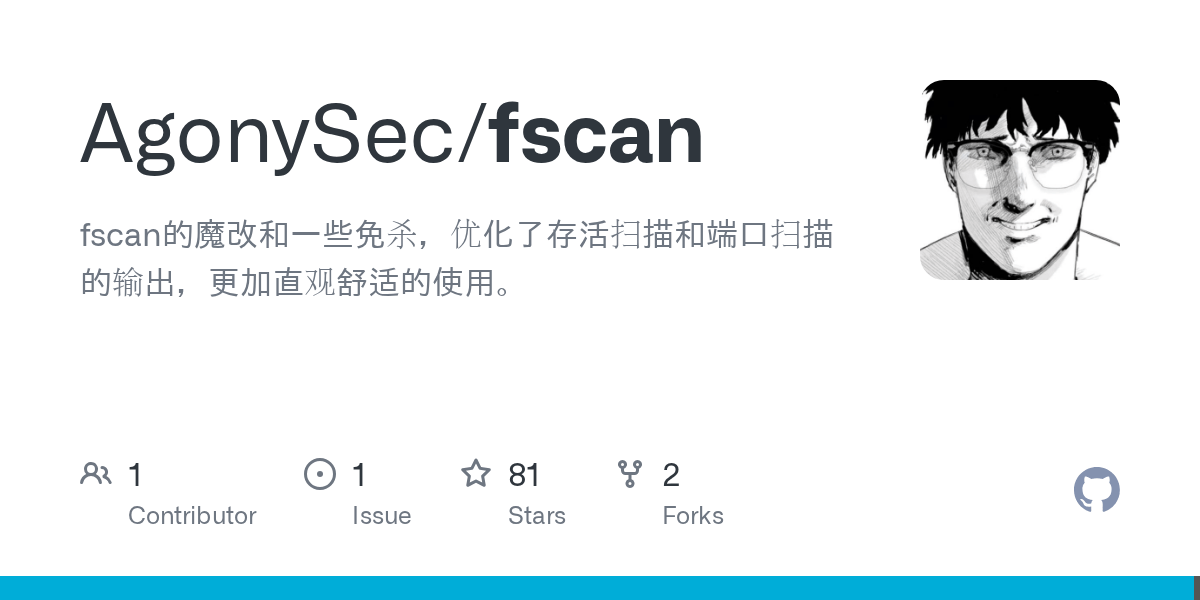Click the Forks label
This screenshot has width=1200, height=600.
(x=693, y=516)
